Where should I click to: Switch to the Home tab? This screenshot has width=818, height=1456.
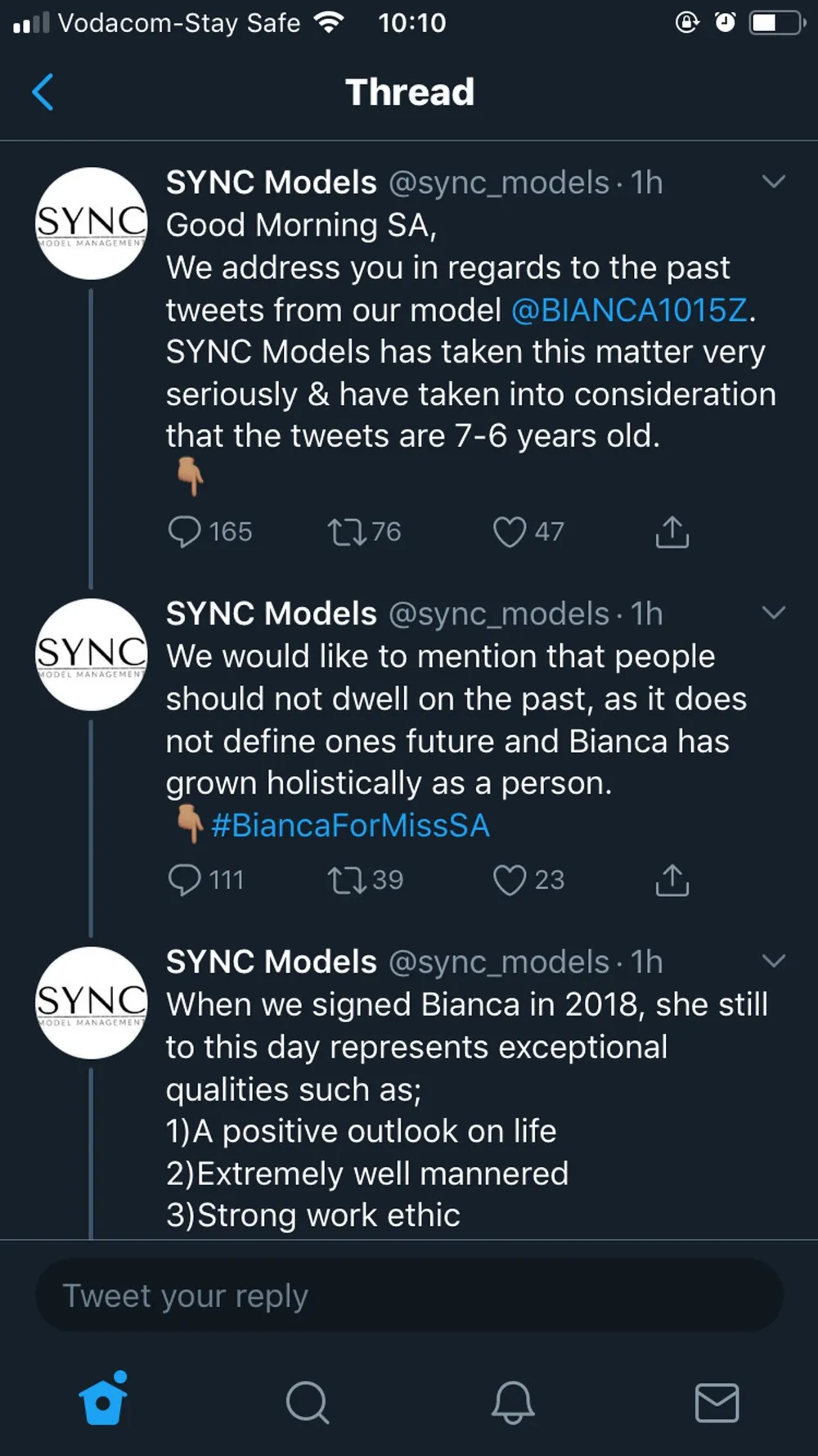(103, 1400)
